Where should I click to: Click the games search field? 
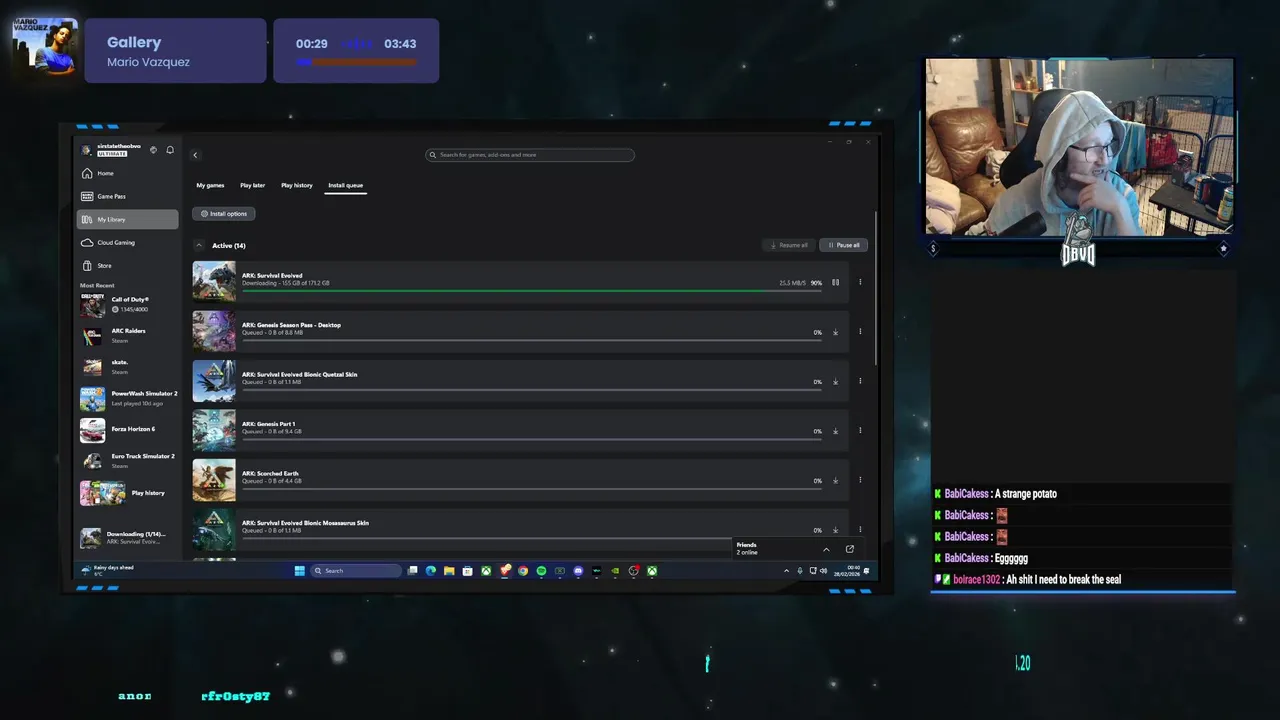coord(530,155)
